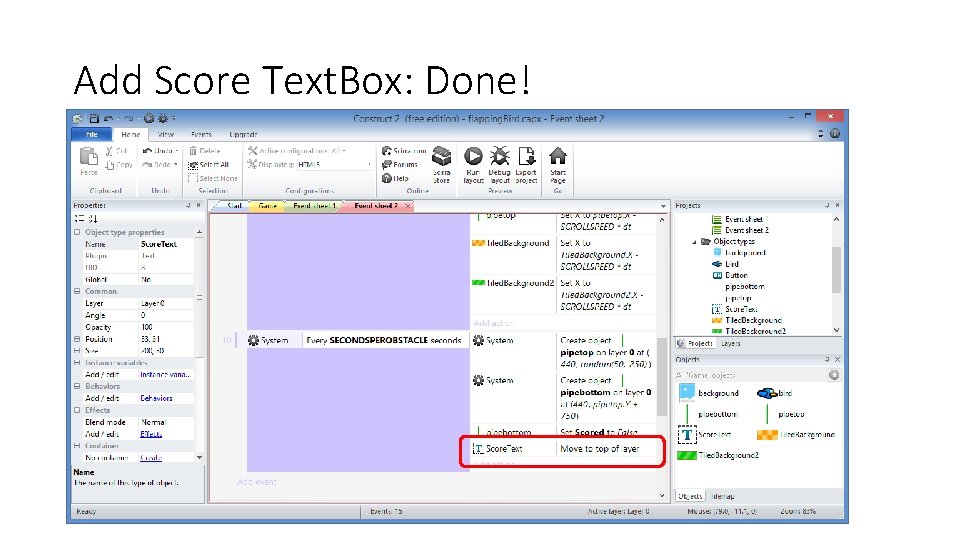Click the quick access Run layout icon

pyautogui.click(x=149, y=119)
